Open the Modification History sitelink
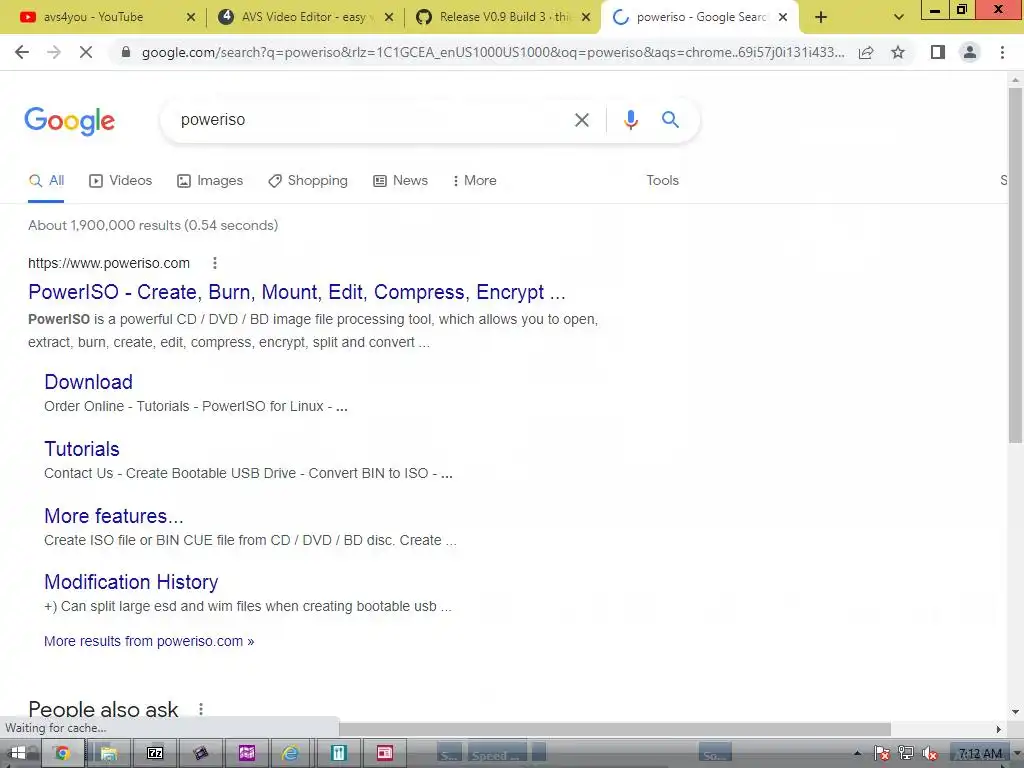The width and height of the screenshot is (1024, 768). (131, 582)
